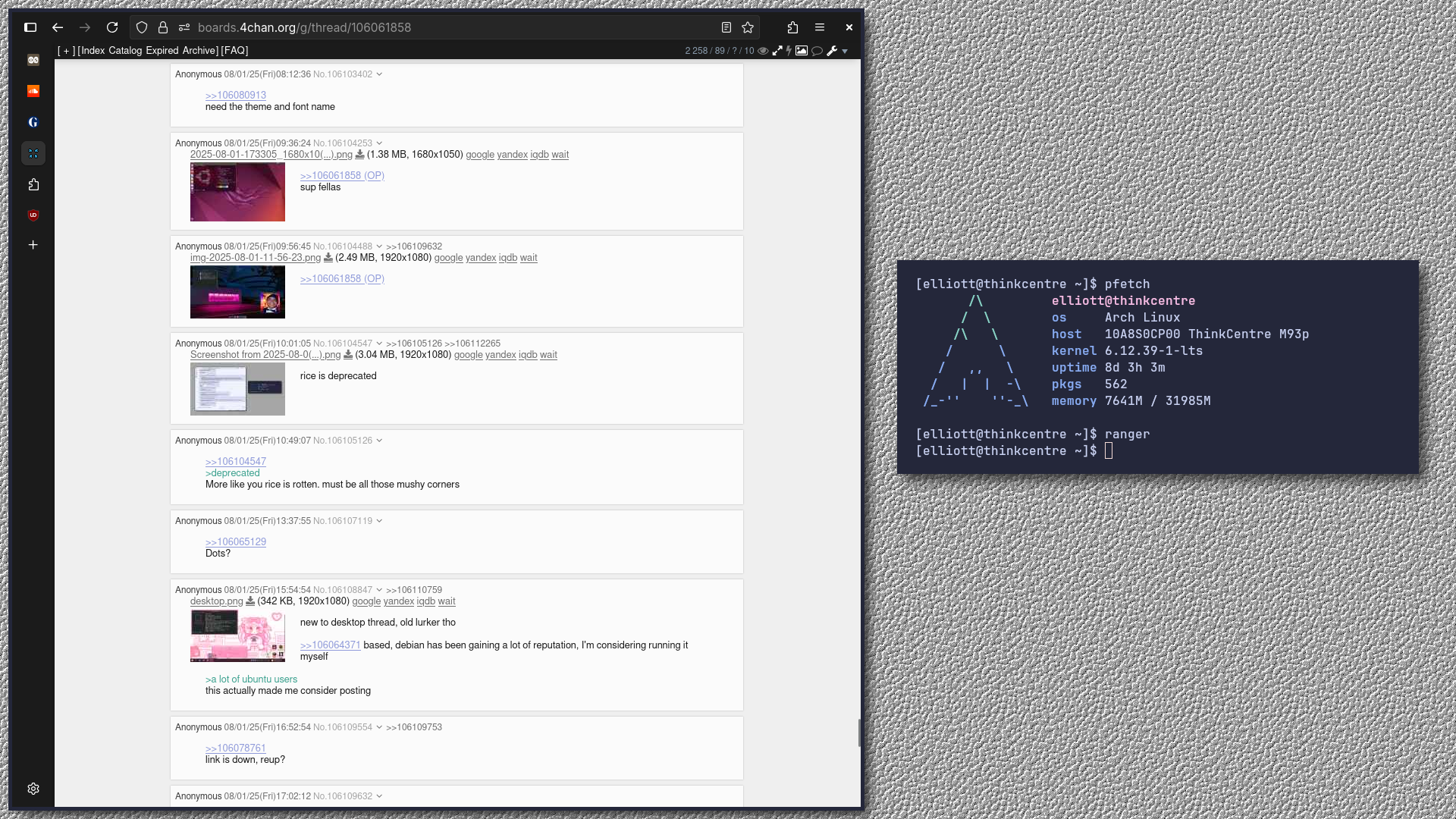Toggle the browser sidebar panel icon
Image resolution: width=1456 pixels, height=819 pixels.
tap(30, 27)
